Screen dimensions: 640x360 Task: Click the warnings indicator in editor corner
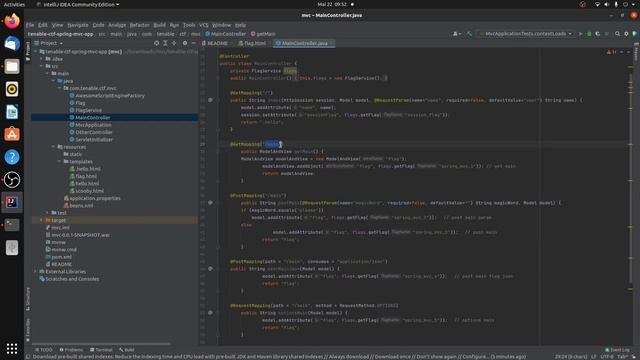(x=611, y=52)
